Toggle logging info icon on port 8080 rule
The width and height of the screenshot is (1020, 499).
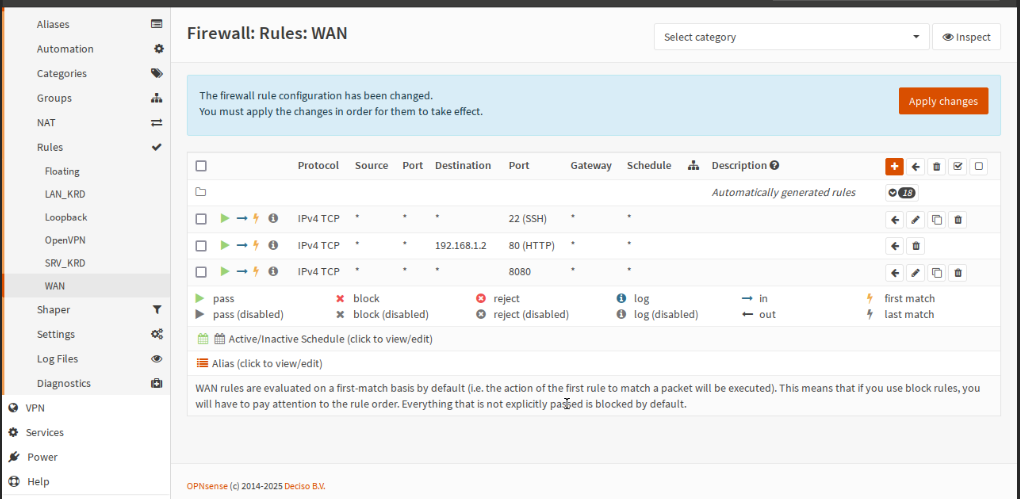point(273,272)
